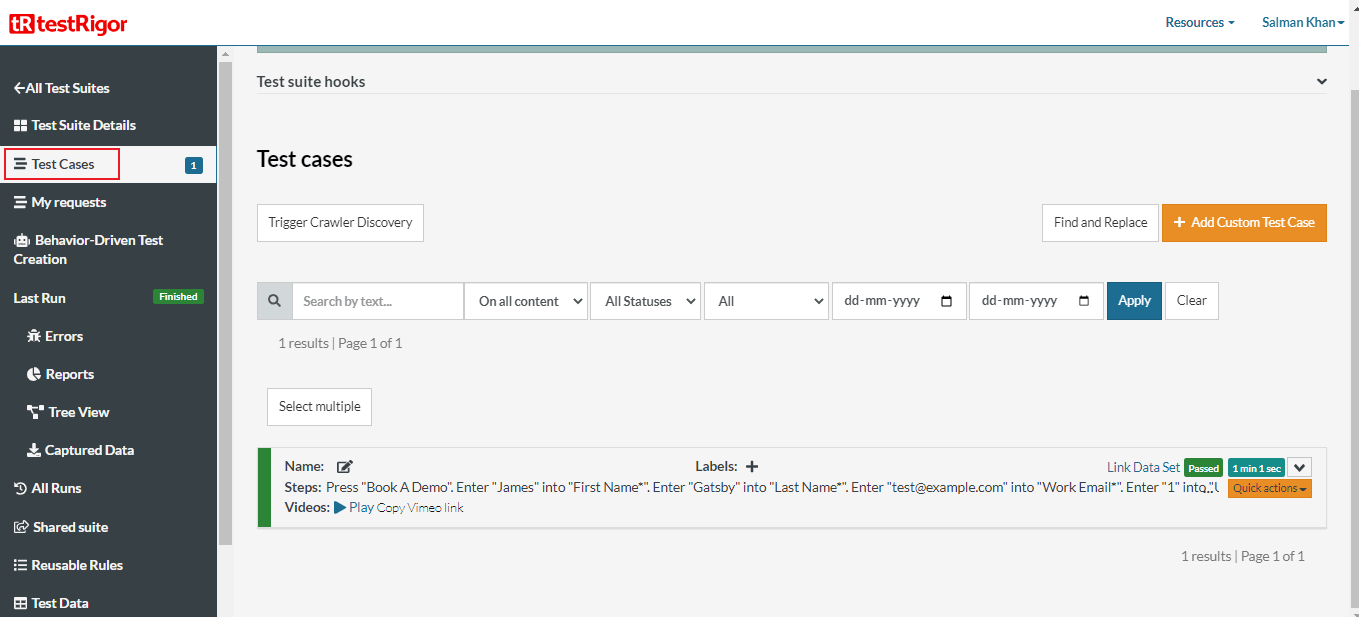Open the Resources menu
Image resolution: width=1359 pixels, height=617 pixels.
pos(1199,22)
